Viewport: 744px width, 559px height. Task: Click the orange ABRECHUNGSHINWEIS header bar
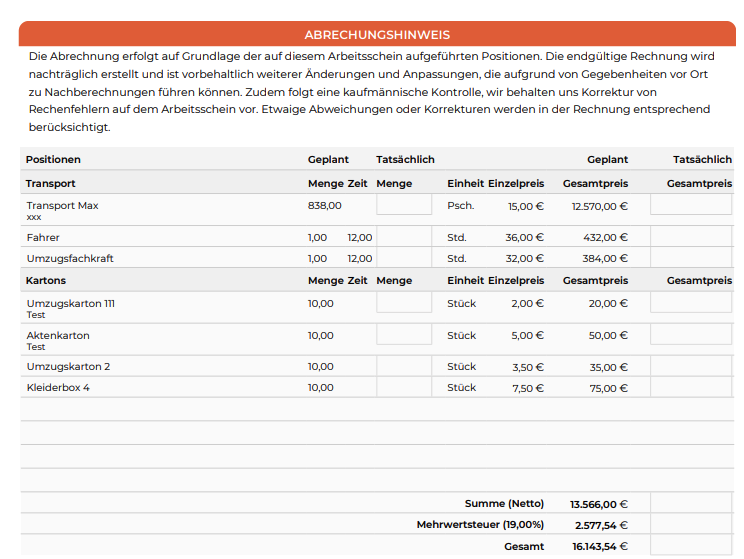click(377, 34)
